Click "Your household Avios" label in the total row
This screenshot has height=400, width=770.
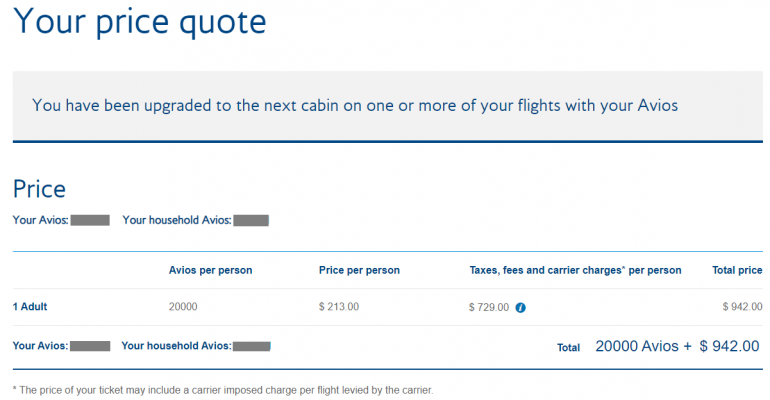175,346
